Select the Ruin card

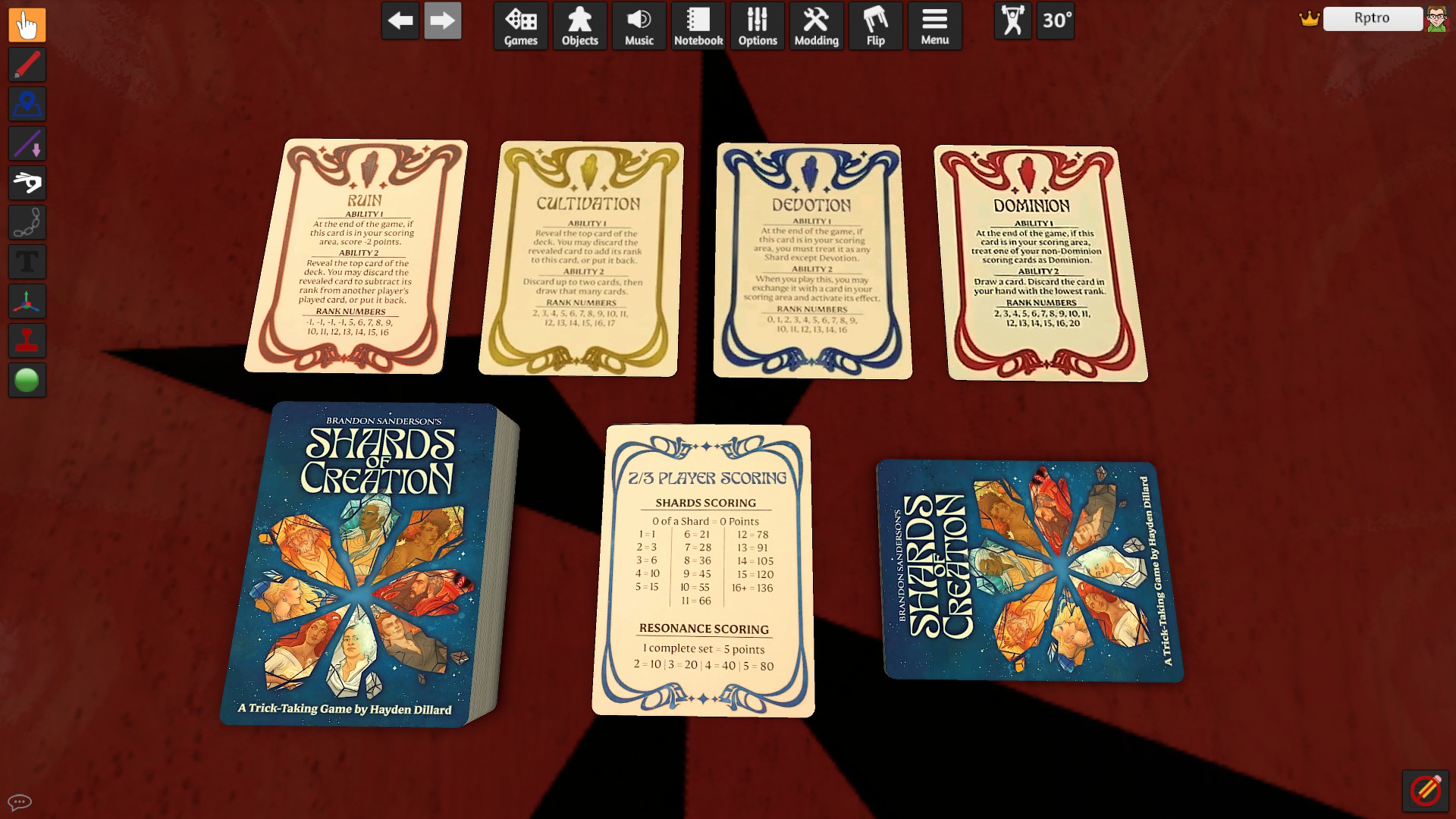356,256
